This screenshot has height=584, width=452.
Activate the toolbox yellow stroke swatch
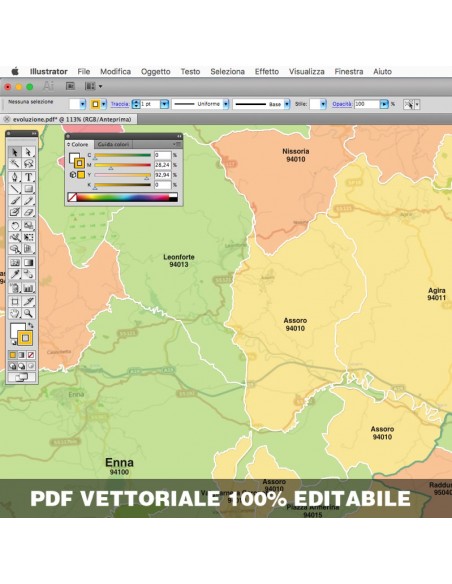click(x=25, y=338)
